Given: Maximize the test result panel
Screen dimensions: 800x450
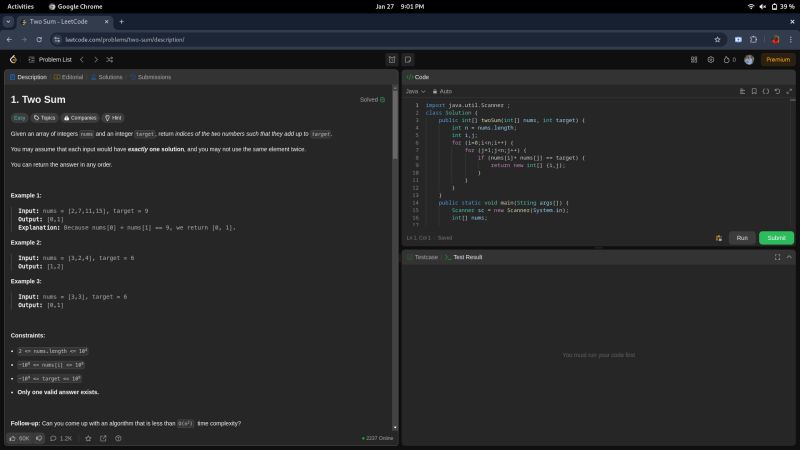Looking at the screenshot, I should [777, 257].
